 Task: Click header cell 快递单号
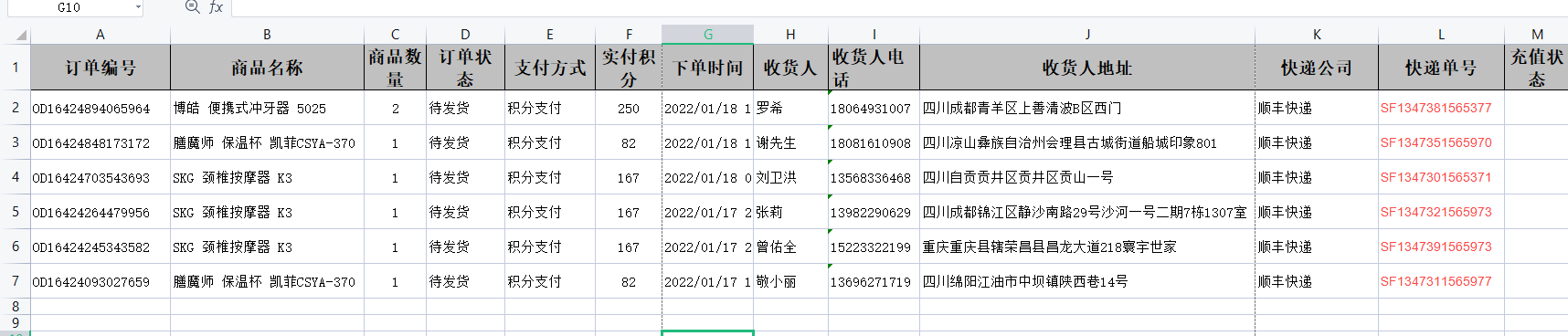click(x=1441, y=68)
